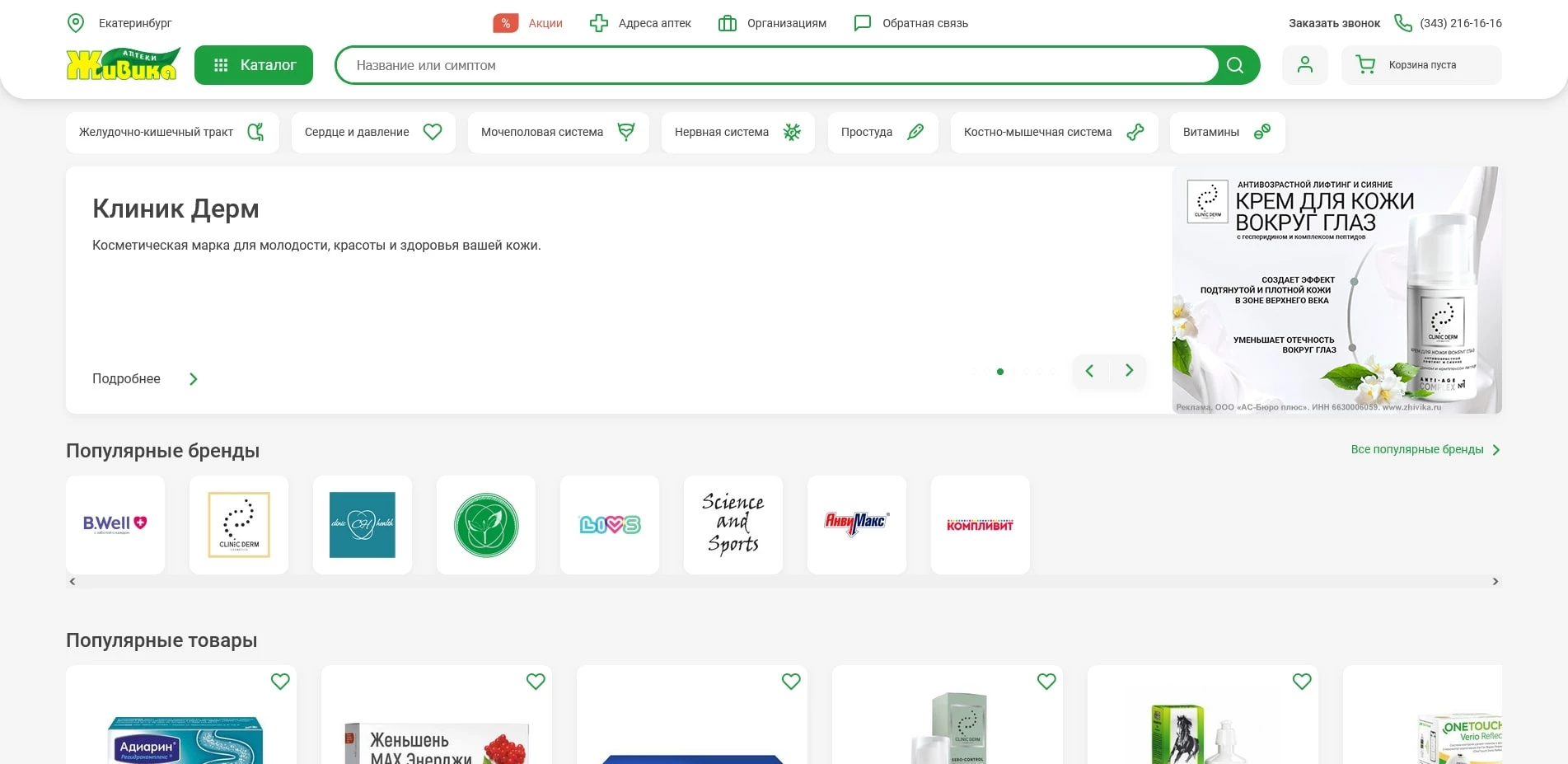Viewport: 1568px width, 764px height.
Task: Click the Живика pharmacy logo
Action: coord(123,64)
